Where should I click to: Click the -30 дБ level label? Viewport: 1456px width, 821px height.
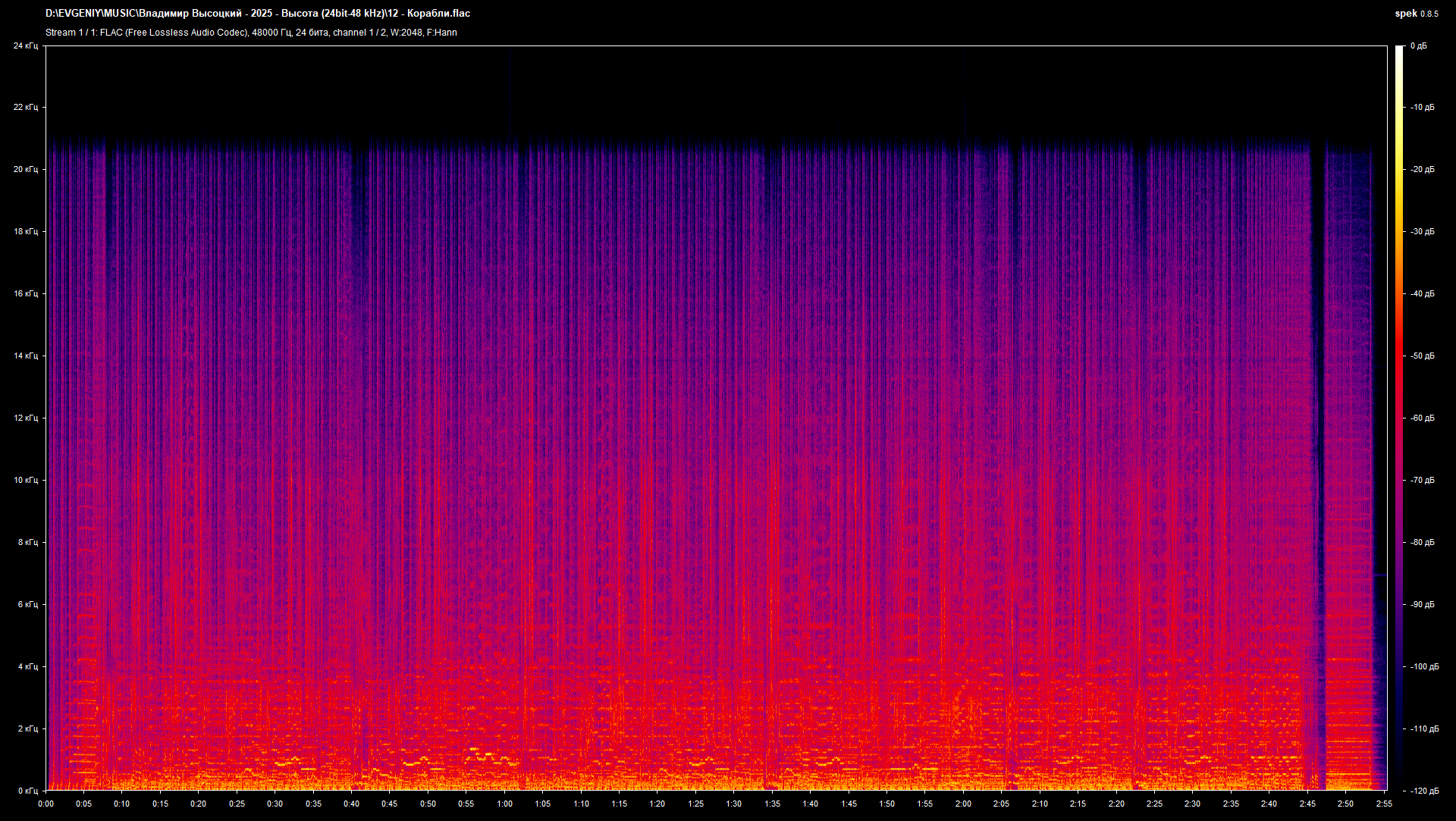pyautogui.click(x=1422, y=231)
